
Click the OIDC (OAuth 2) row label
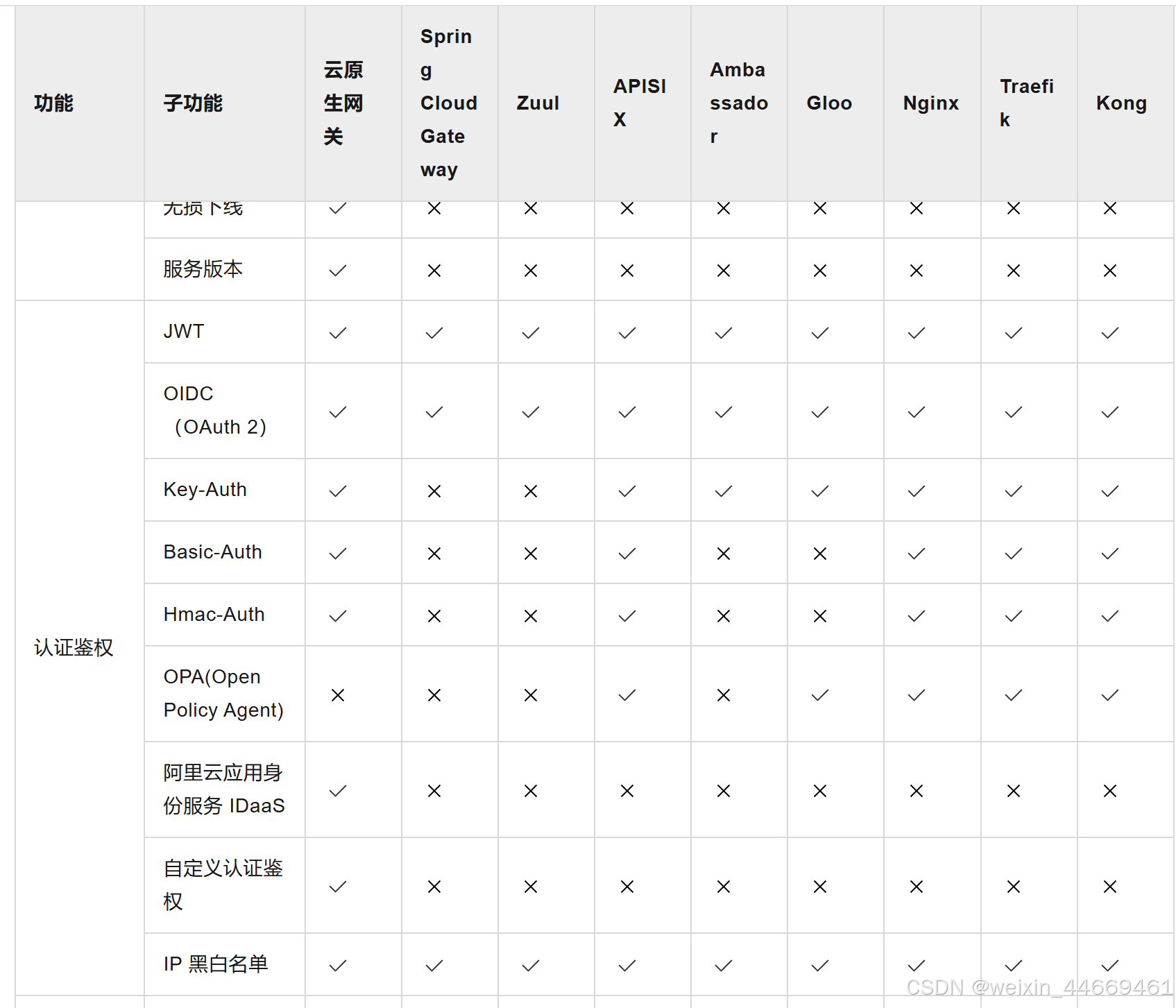point(215,411)
